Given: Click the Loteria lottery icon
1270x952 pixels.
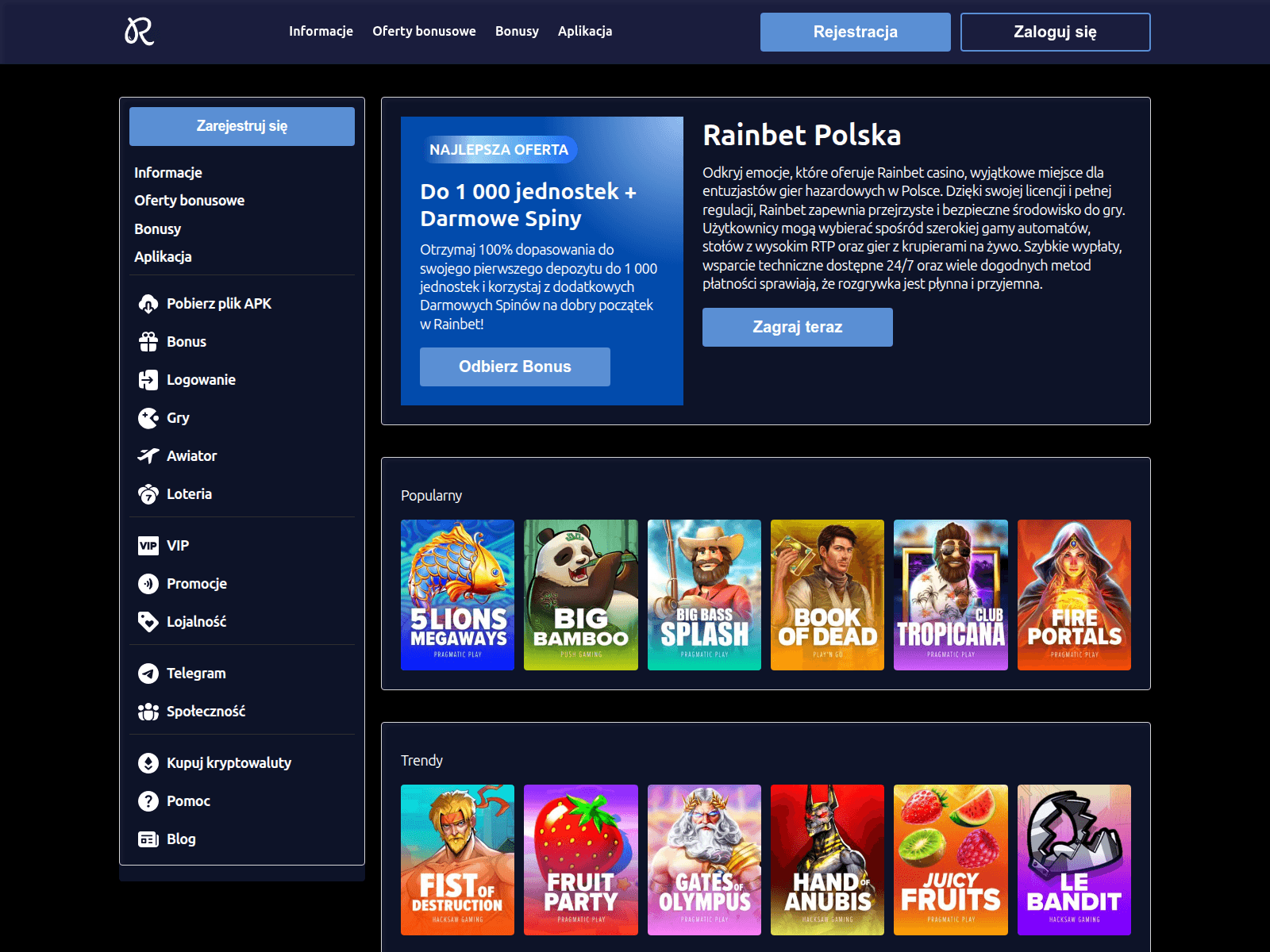Looking at the screenshot, I should click(x=148, y=494).
